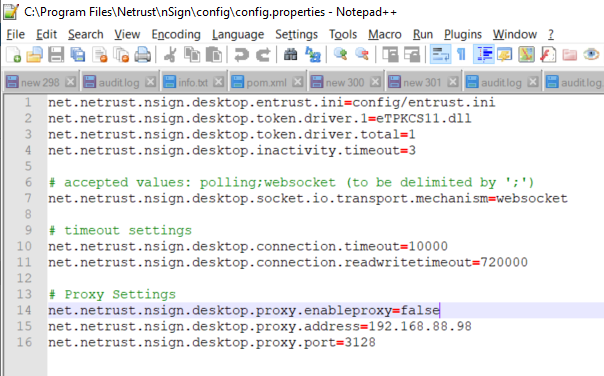Zoom in using the magnifier plus icon
Viewport: 604px width, 376px height.
(x=341, y=54)
